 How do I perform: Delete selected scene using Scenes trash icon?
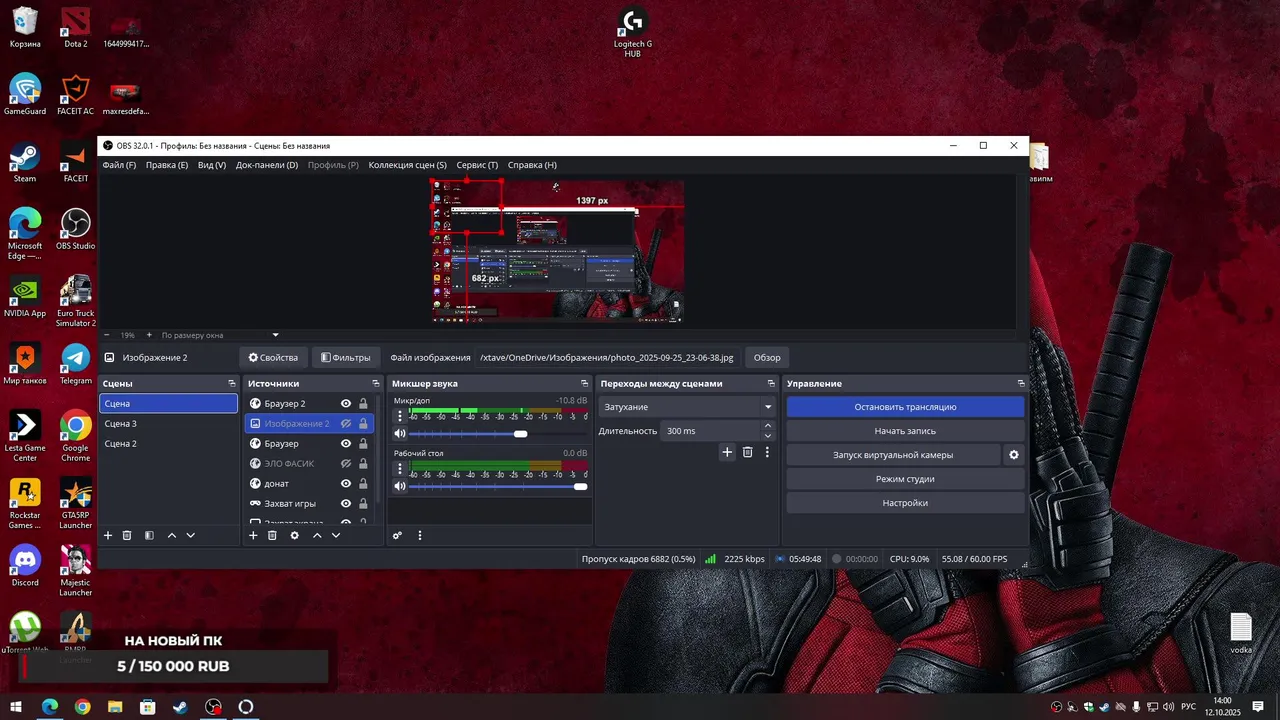[127, 535]
